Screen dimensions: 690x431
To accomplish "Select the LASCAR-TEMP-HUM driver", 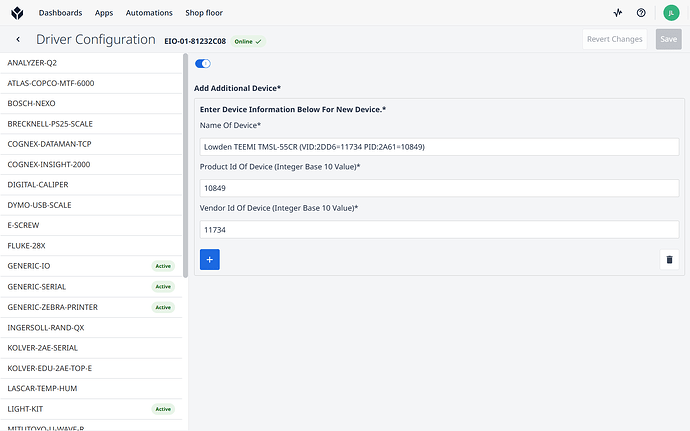I will [91, 388].
